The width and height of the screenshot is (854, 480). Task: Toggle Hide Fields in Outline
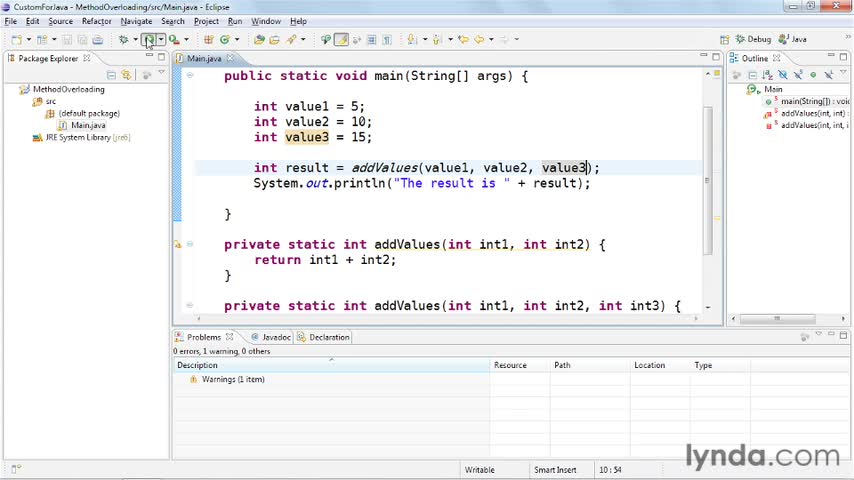coord(783,75)
